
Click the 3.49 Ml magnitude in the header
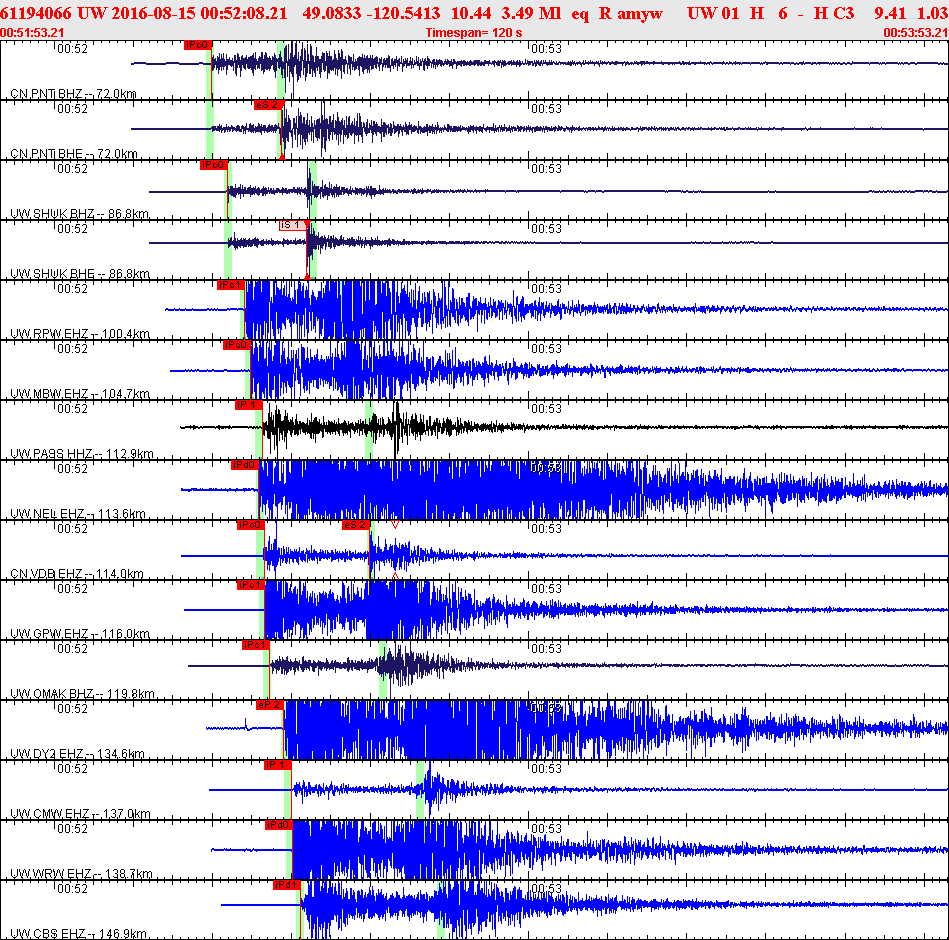coord(531,13)
